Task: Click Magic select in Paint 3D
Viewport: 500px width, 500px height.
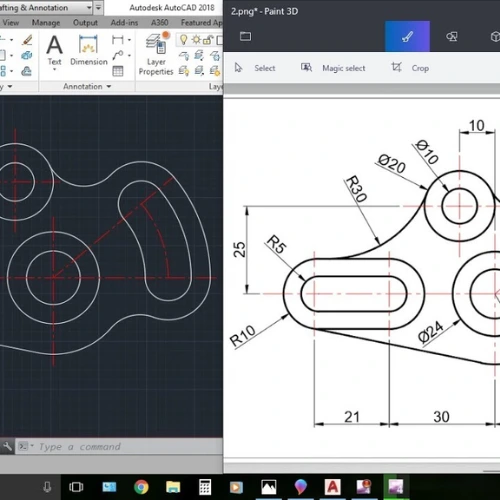Action: coord(333,68)
